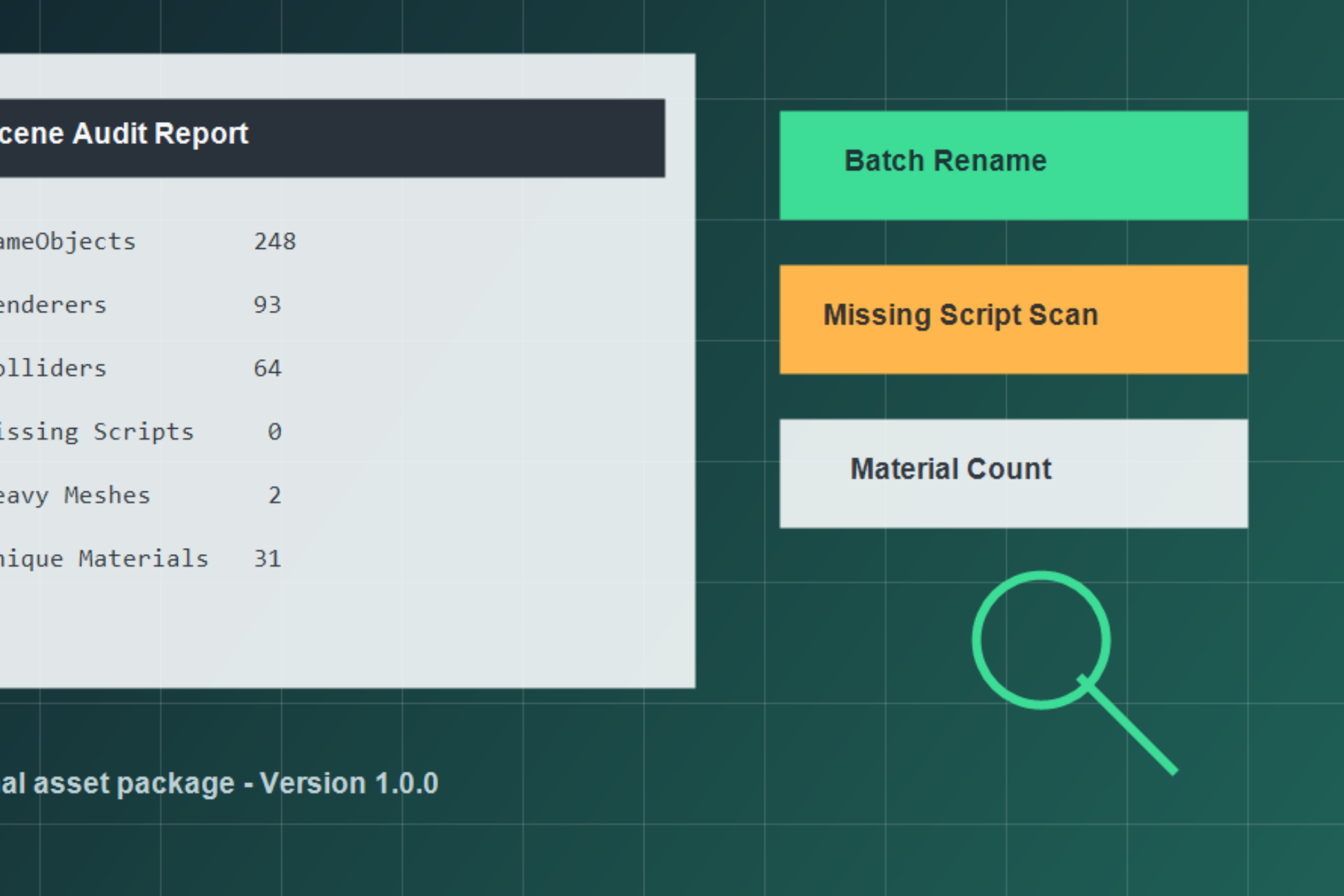Click the Scene Audit Report header
The height and width of the screenshot is (896, 1344).
[x=332, y=138]
